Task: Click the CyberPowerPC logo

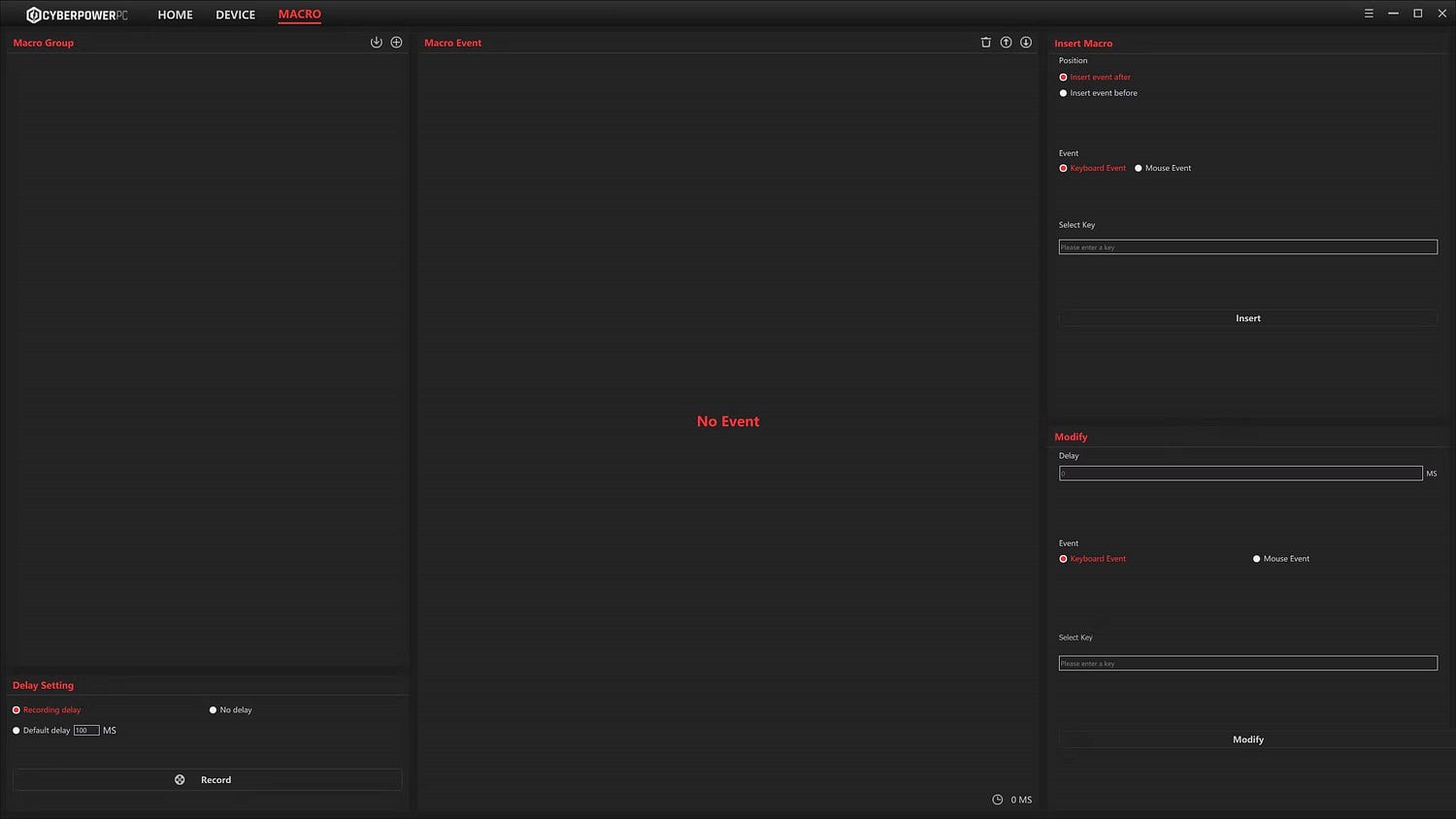Action: (x=77, y=15)
